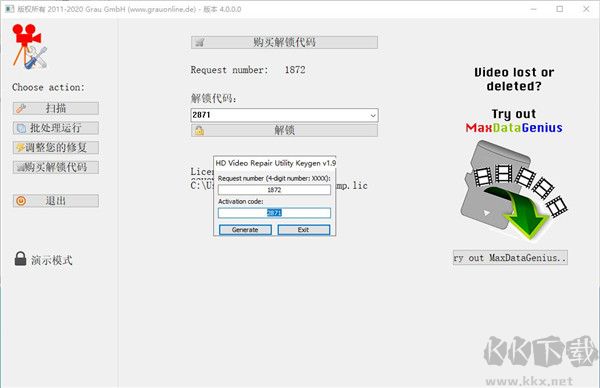Click the top 购买解锁代码 purchase button

point(284,42)
